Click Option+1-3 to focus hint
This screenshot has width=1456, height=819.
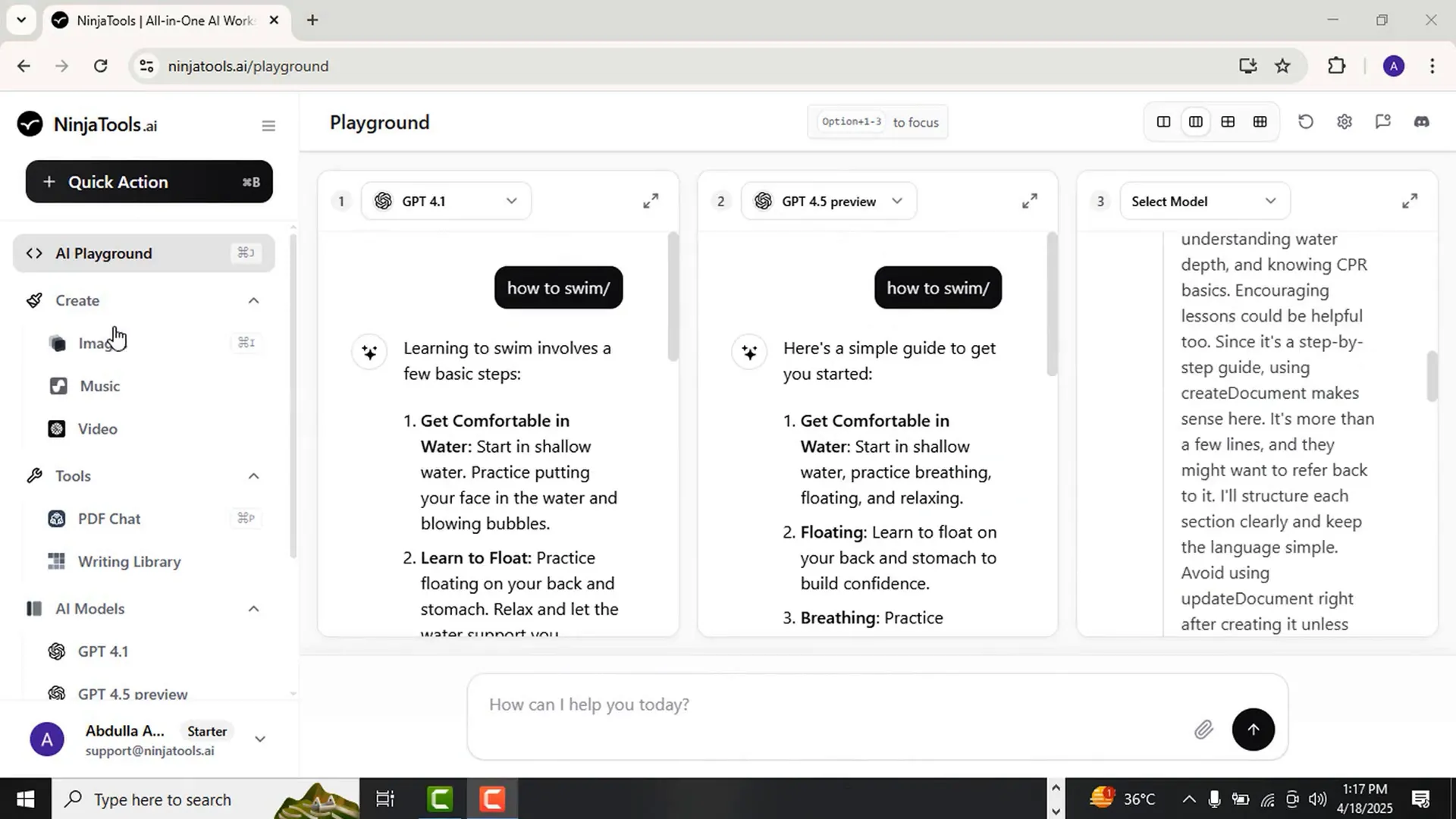point(878,122)
